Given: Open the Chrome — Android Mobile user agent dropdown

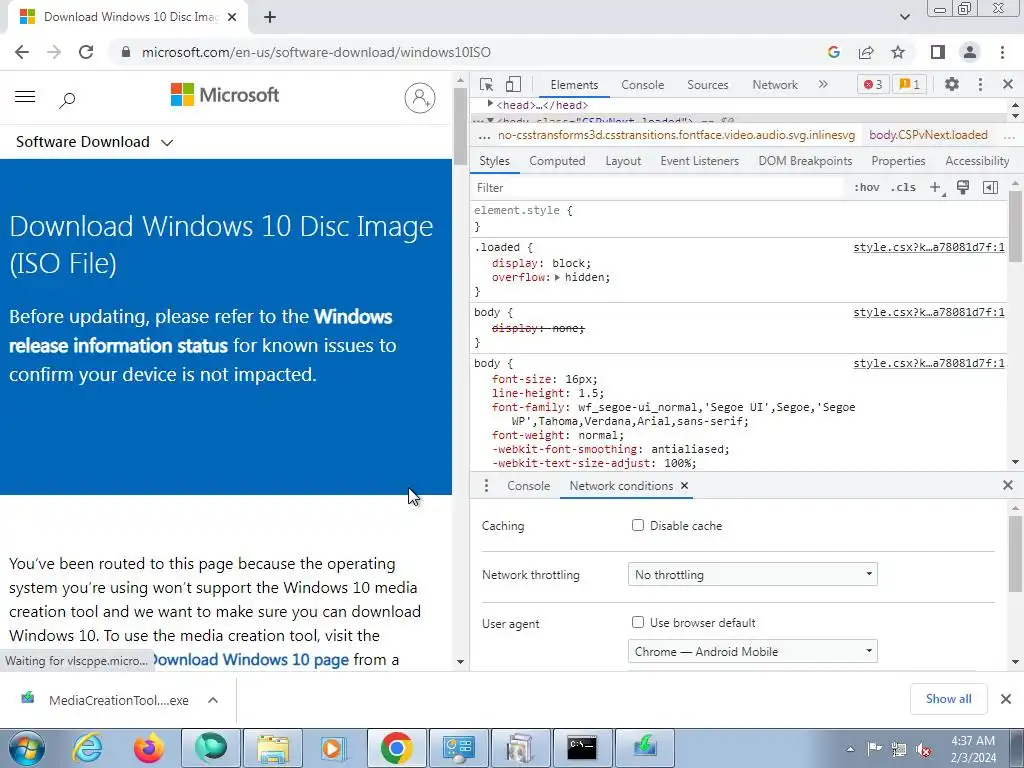Looking at the screenshot, I should [x=752, y=651].
